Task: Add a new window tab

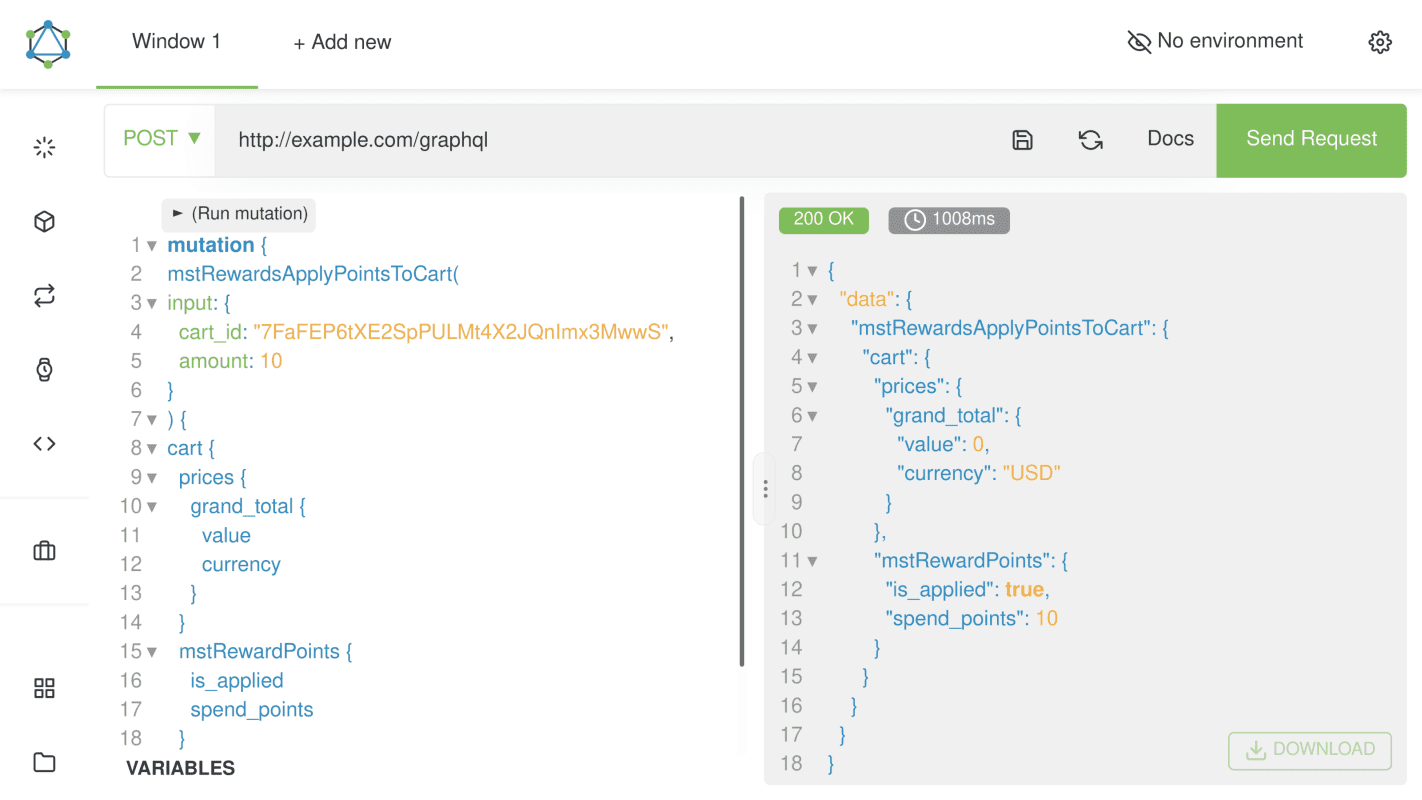Action: click(x=342, y=41)
